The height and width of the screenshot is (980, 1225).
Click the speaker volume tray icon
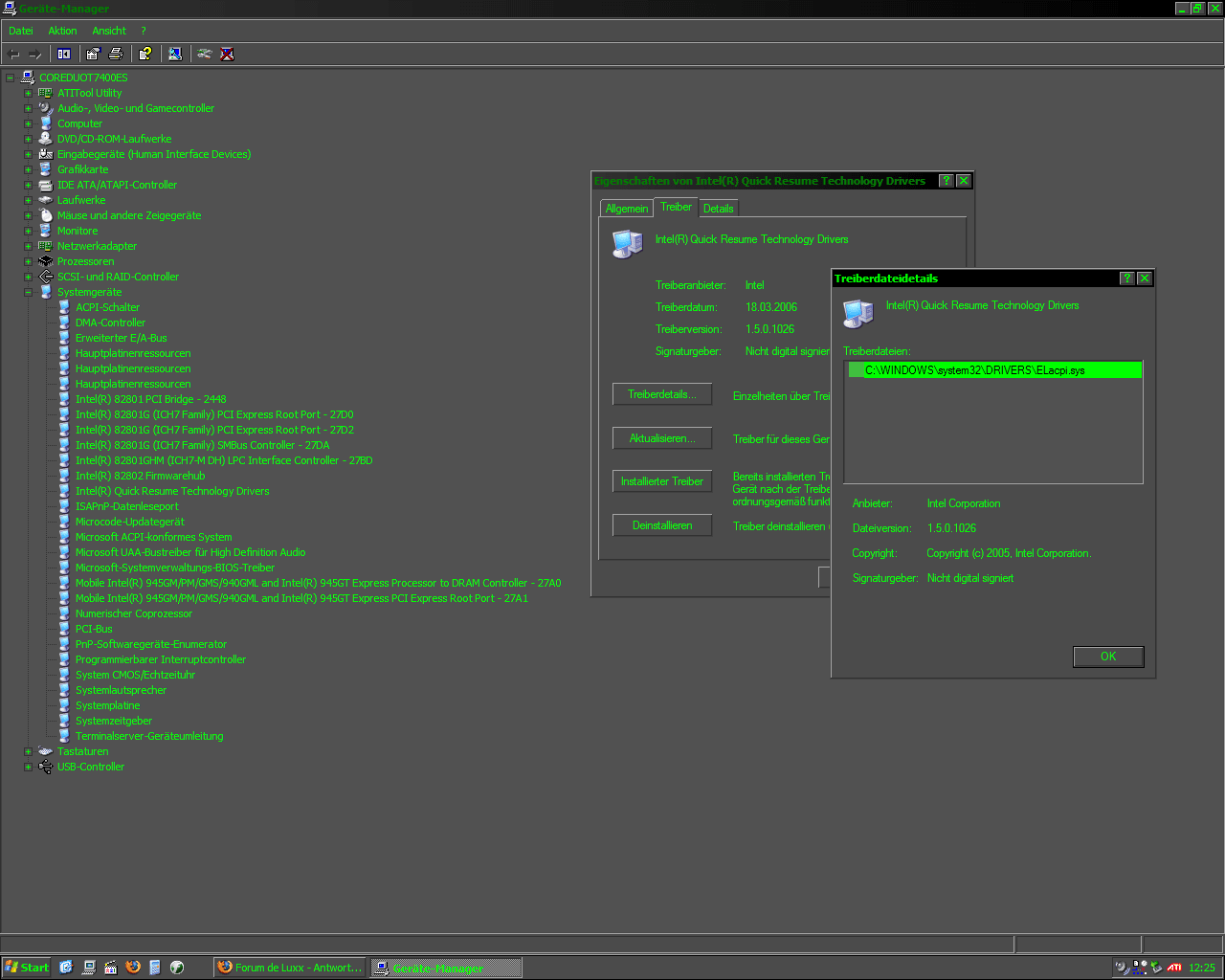1122,968
